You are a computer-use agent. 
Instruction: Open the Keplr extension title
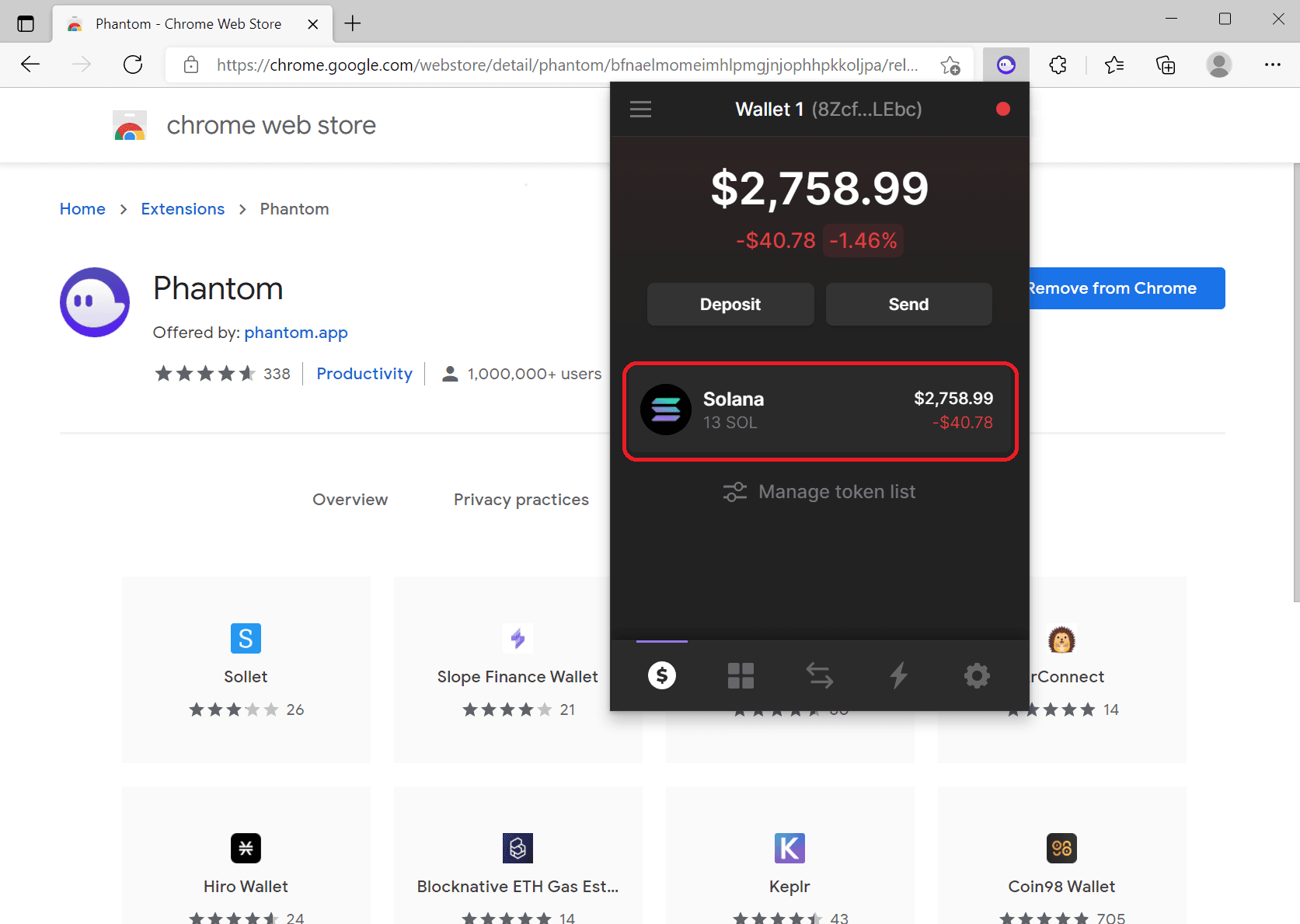pos(789,887)
